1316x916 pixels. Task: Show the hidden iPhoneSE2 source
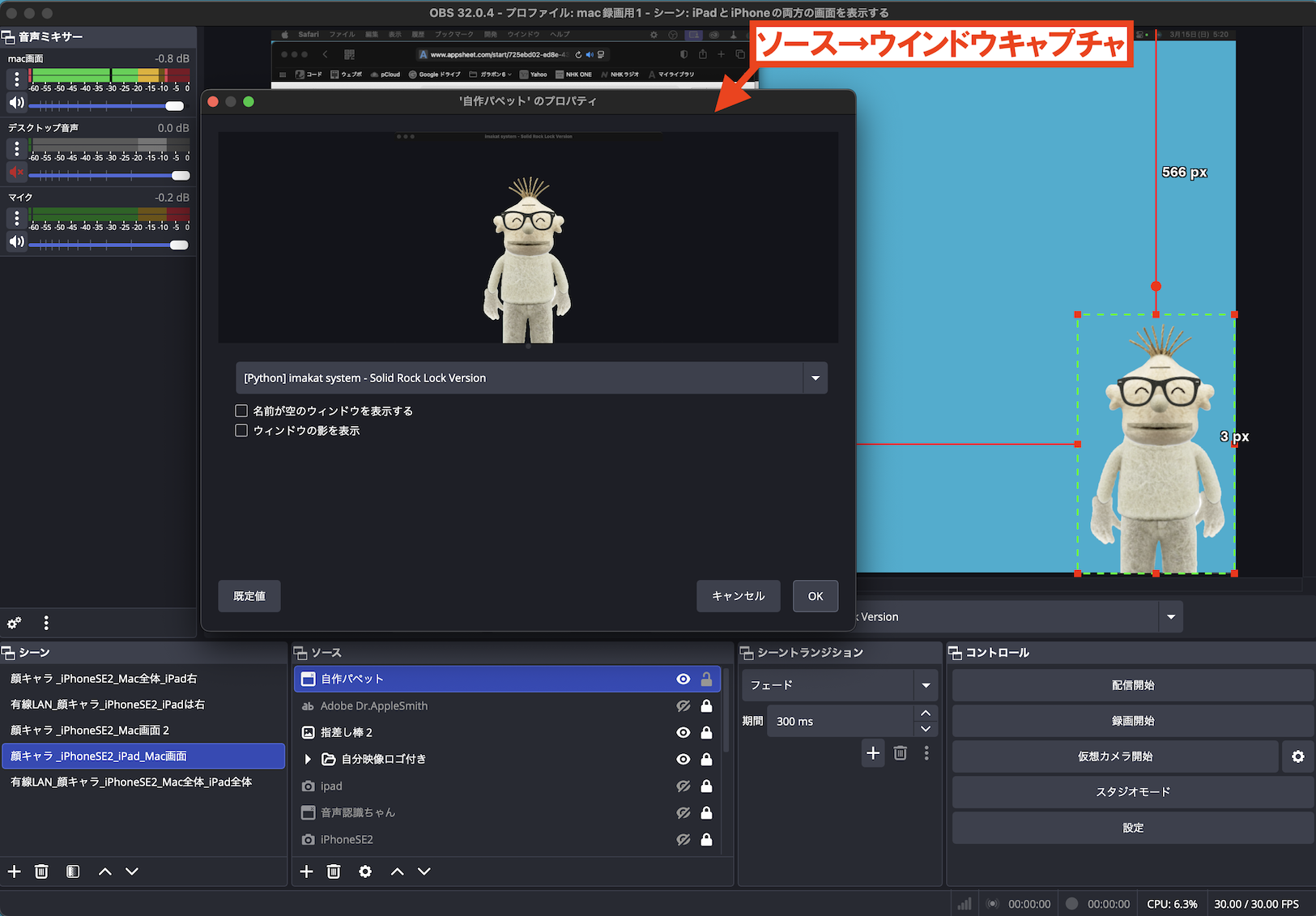pos(683,840)
